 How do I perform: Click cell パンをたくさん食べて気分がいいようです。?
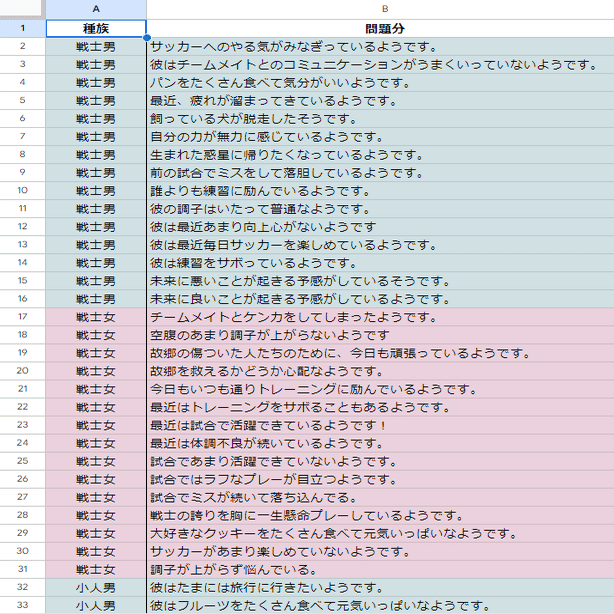[380, 83]
